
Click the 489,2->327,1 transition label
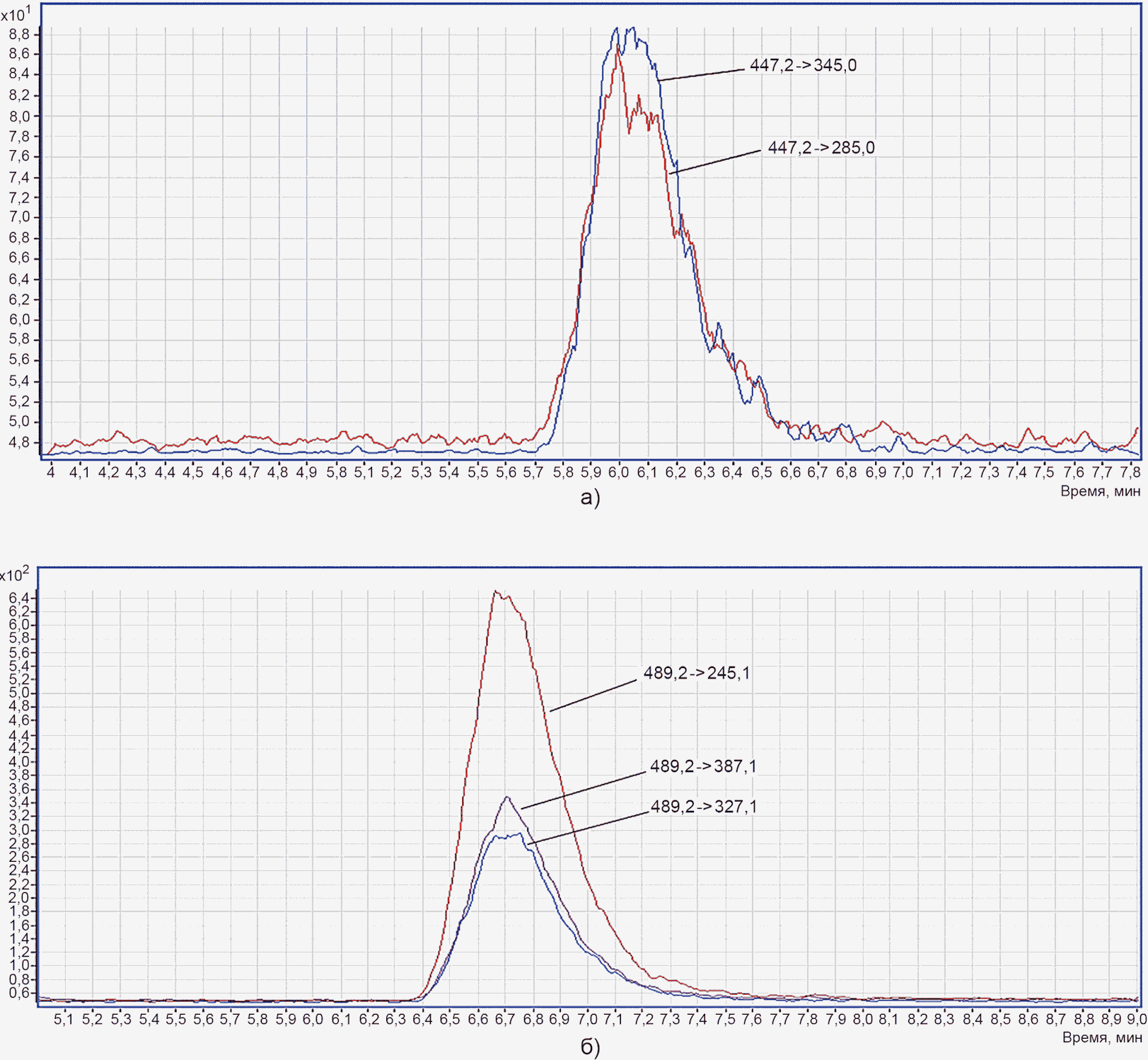pyautogui.click(x=704, y=807)
